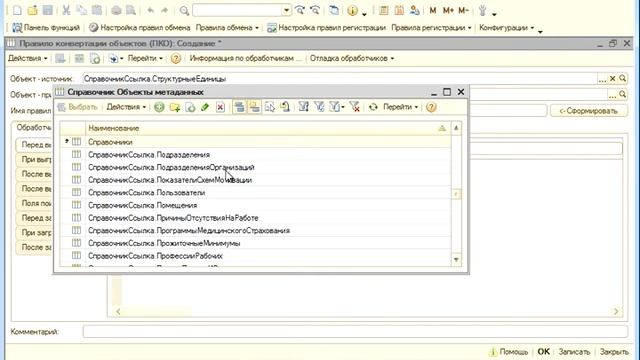Toggle hierarchical view icon
The width and height of the screenshot is (640, 360).
(x=240, y=107)
